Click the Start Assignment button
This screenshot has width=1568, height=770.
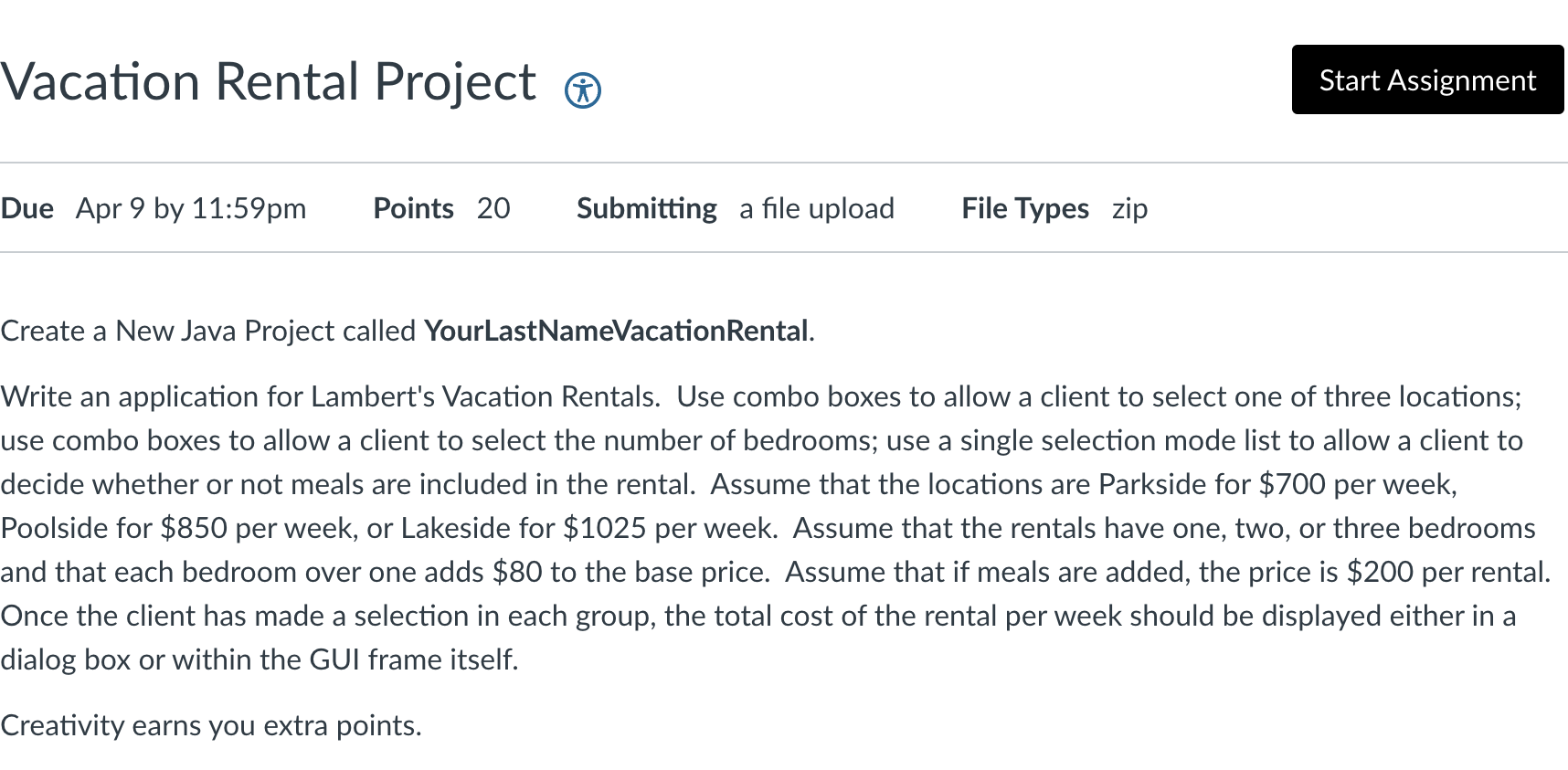(1427, 80)
